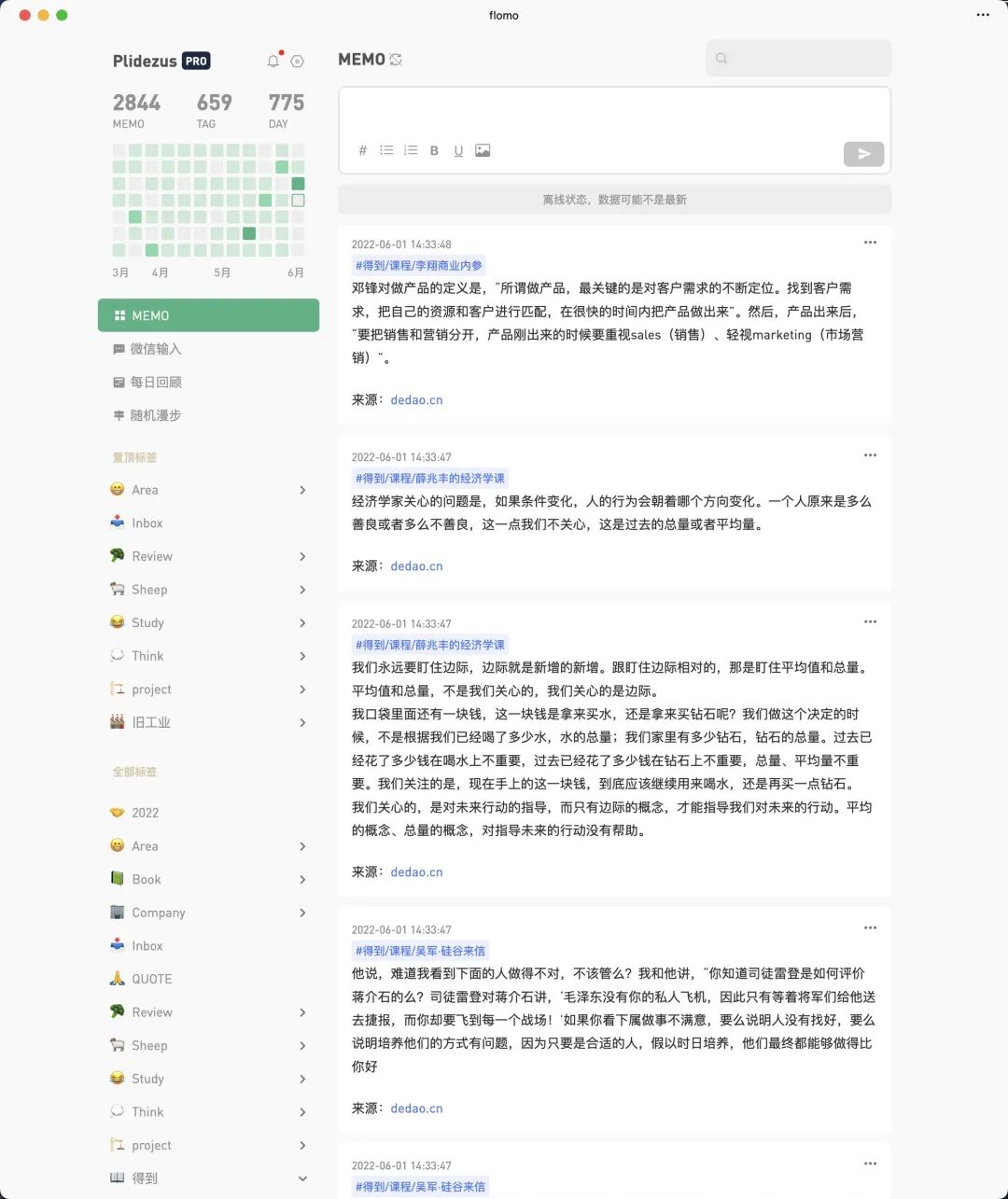Open options menu for 14:33:48 memo
This screenshot has height=1199, width=1008.
click(x=870, y=243)
